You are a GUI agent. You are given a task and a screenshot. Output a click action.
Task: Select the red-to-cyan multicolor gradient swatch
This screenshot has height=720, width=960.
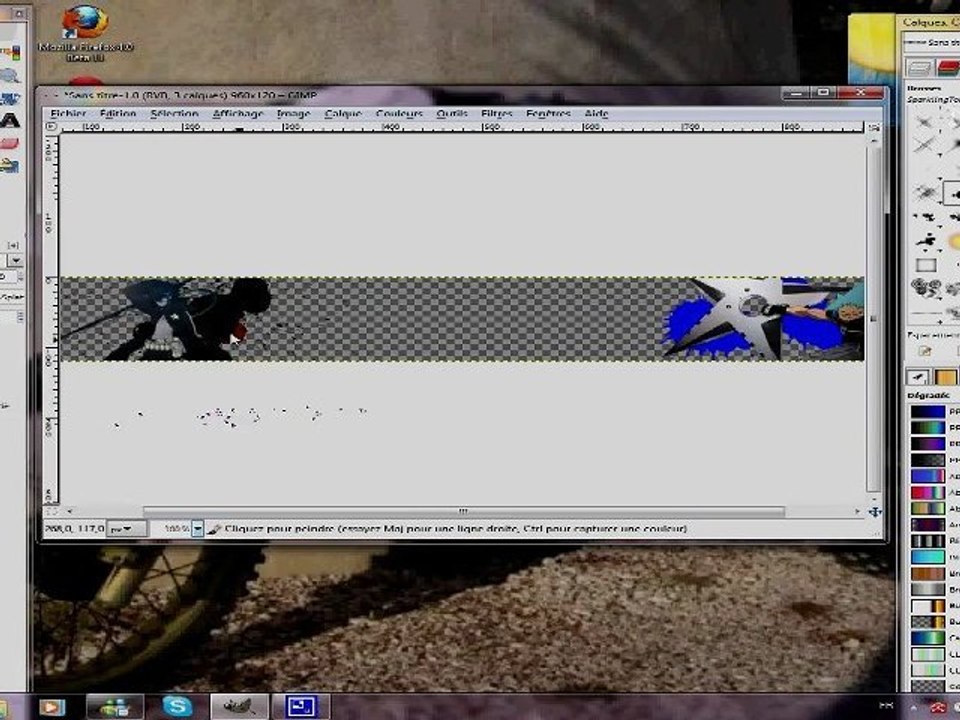(x=928, y=492)
